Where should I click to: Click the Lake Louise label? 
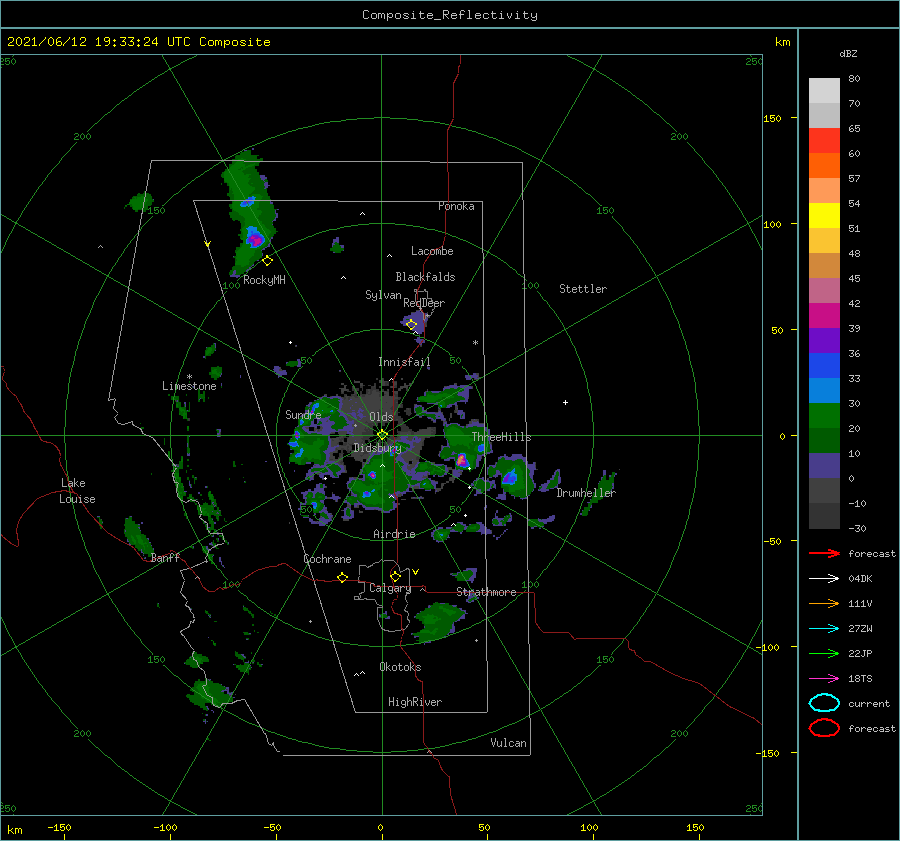tap(77, 491)
